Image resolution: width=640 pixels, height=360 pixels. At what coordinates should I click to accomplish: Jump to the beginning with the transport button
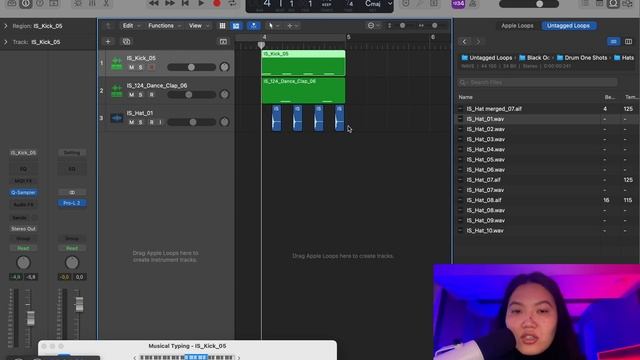pos(185,3)
